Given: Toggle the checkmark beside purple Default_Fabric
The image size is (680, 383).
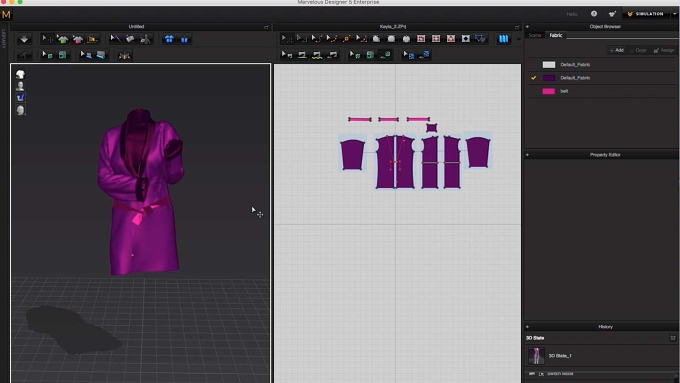Looking at the screenshot, I should [x=533, y=78].
